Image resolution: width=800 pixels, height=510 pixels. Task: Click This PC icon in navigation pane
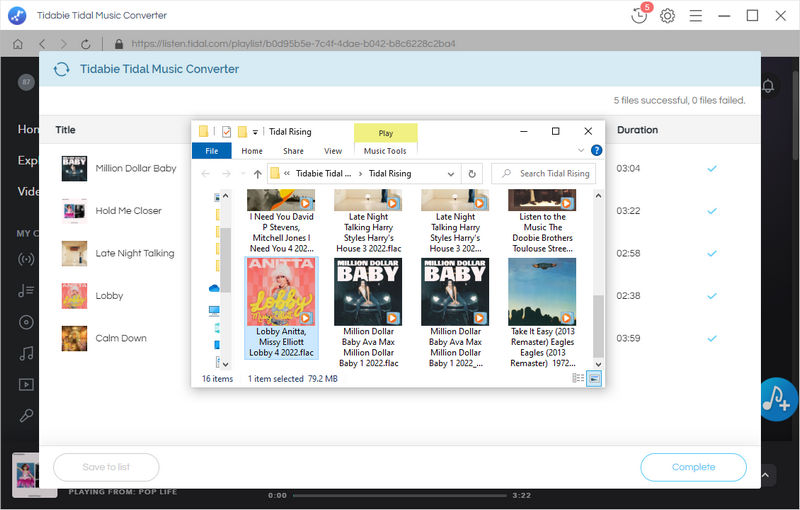(x=214, y=310)
